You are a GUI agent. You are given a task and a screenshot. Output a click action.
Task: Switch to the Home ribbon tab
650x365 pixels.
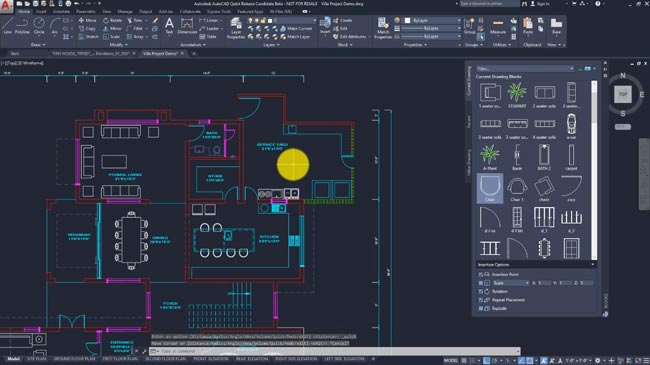coord(24,12)
